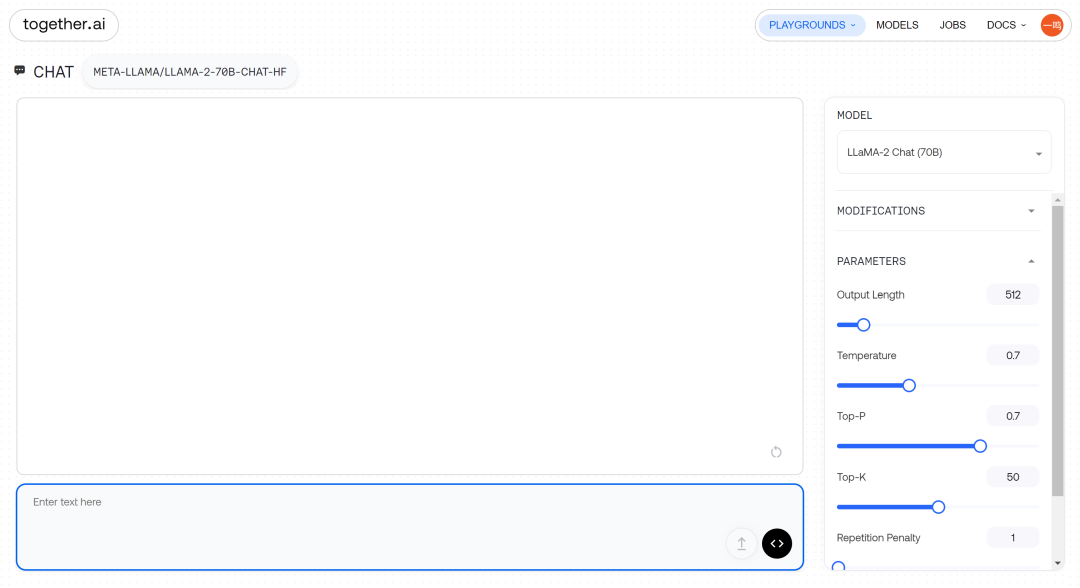Open the Playgrounds menu
The width and height of the screenshot is (1080, 588).
tap(812, 25)
